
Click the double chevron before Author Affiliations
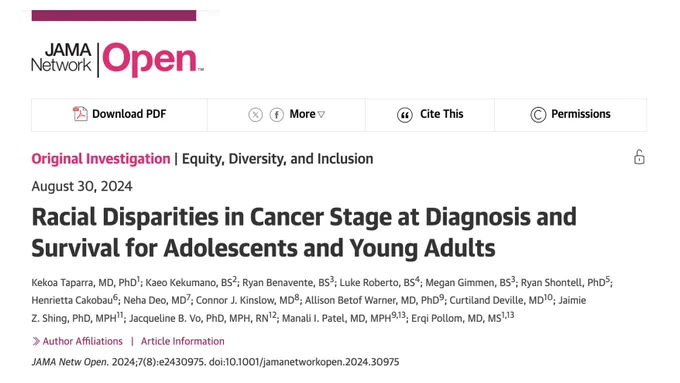point(36,341)
